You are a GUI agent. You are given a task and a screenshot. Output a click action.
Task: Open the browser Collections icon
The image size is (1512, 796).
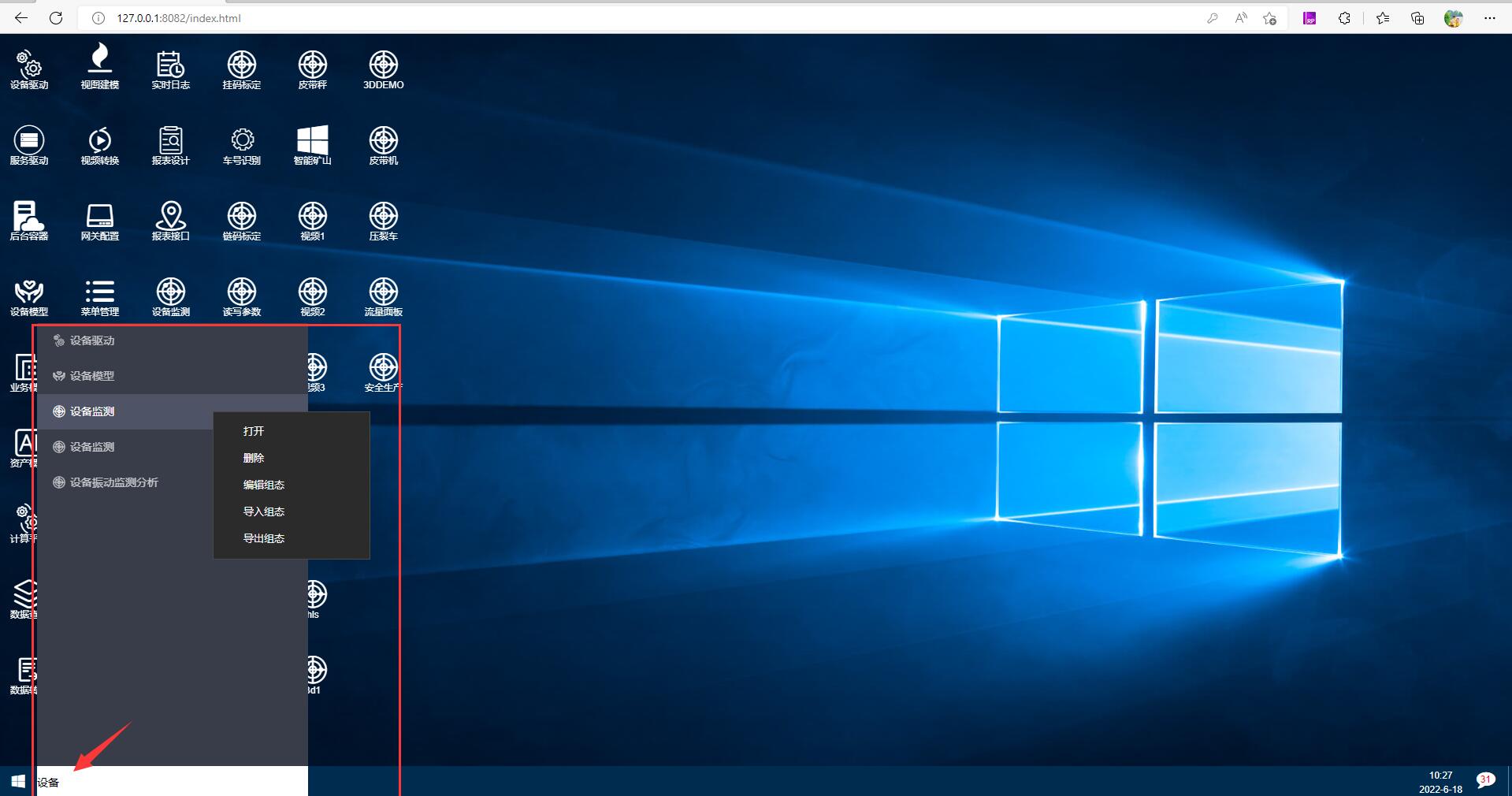click(x=1417, y=18)
